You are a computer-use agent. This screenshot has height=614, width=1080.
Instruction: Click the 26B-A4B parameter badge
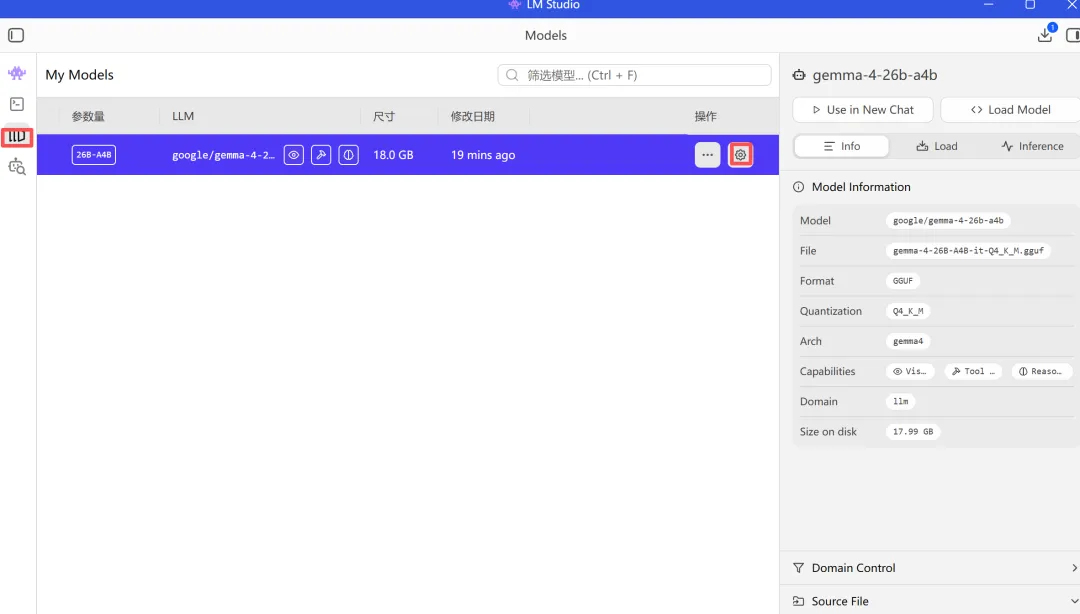[x=94, y=155]
